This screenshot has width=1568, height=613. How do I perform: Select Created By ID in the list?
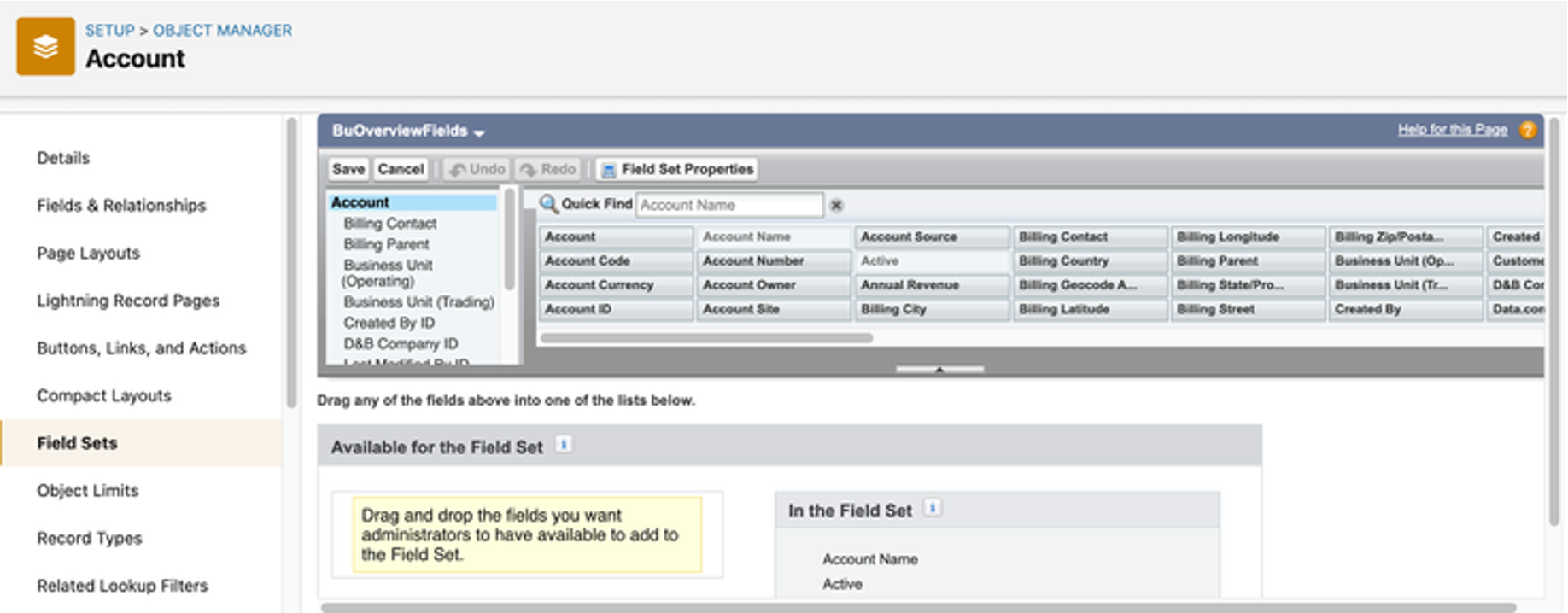tap(389, 323)
